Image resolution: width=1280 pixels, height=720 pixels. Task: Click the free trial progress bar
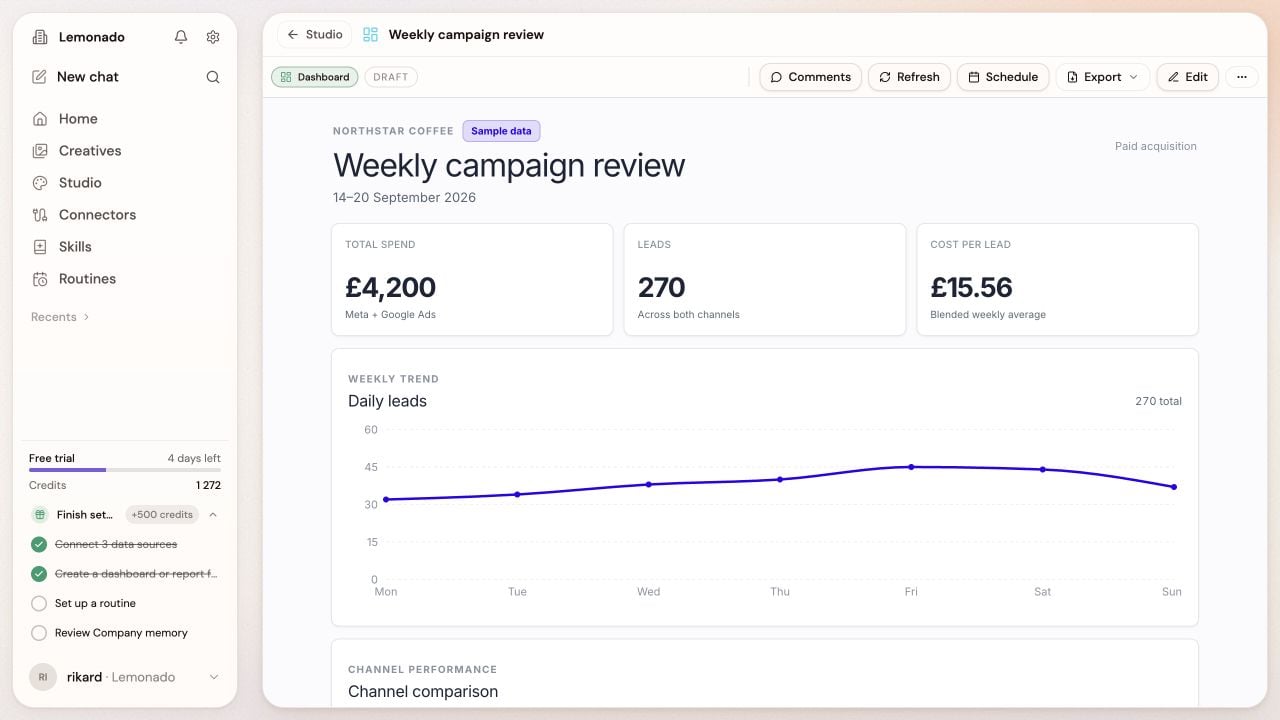click(125, 469)
